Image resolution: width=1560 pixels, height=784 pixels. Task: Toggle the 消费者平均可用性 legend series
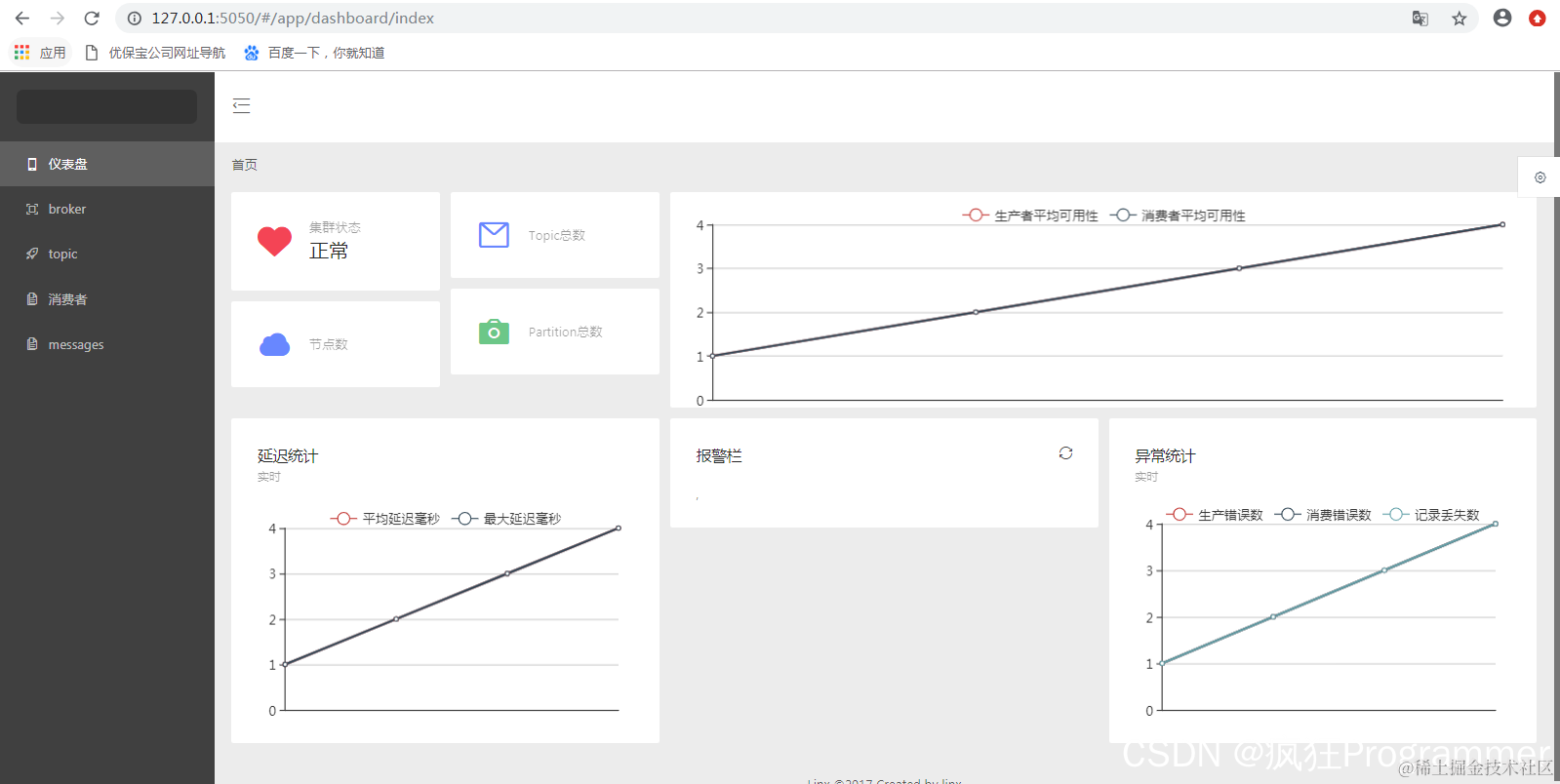coord(1178,216)
